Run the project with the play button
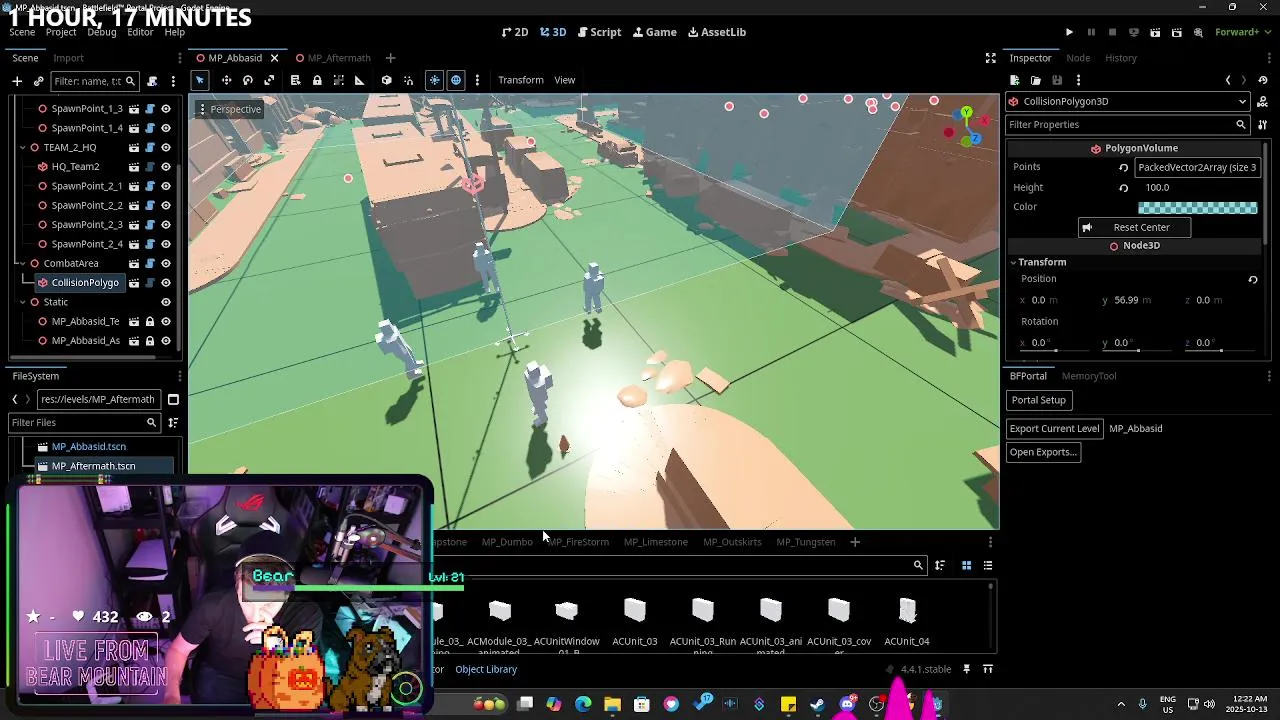Viewport: 1280px width, 720px height. 1069,32
